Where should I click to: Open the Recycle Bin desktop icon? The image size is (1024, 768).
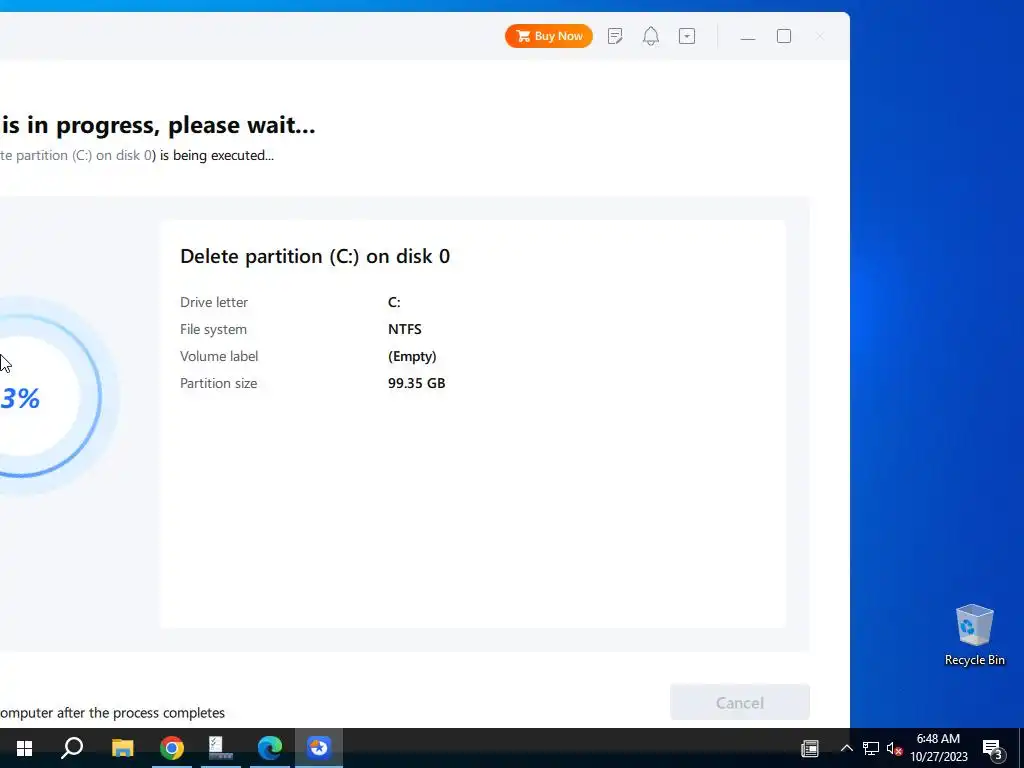click(974, 635)
